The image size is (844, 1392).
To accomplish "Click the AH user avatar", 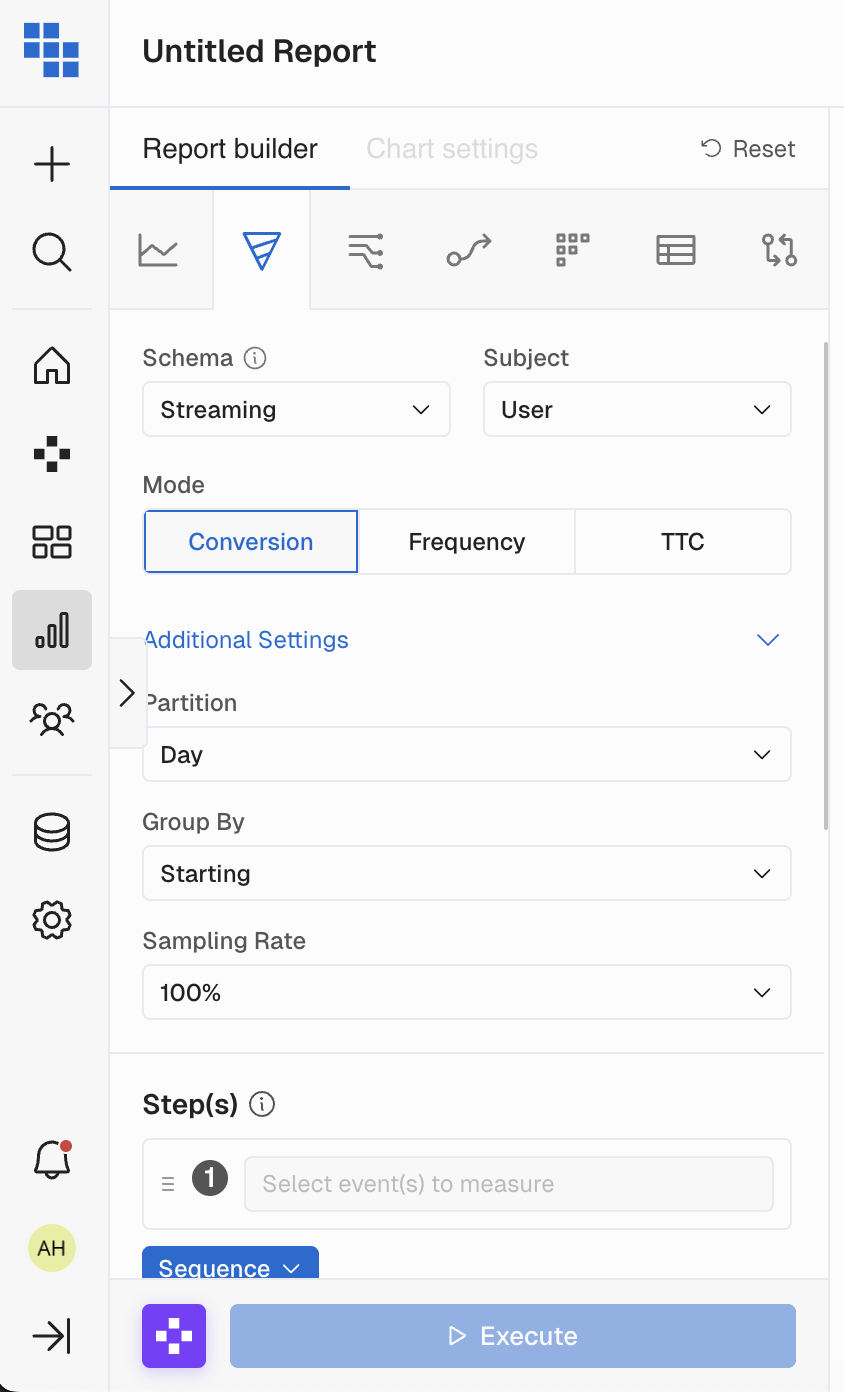I will (52, 1248).
